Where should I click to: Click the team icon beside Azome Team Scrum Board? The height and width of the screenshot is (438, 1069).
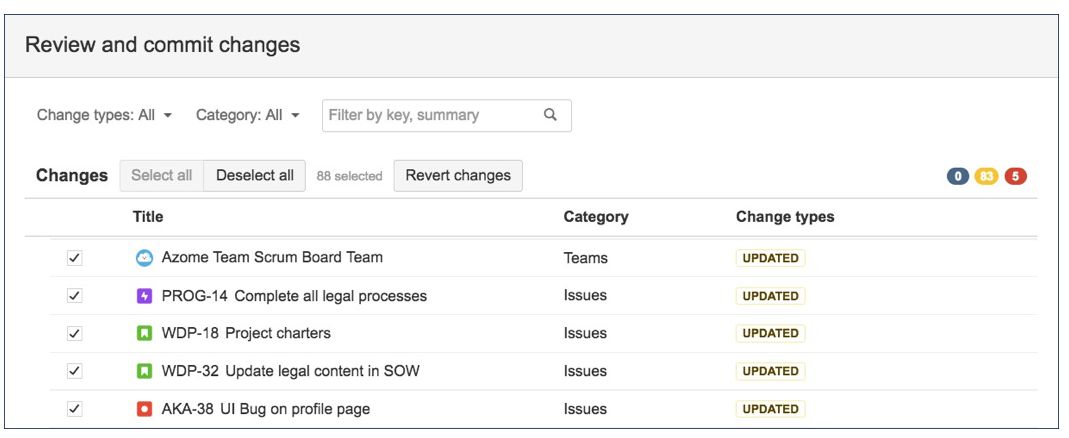point(145,258)
